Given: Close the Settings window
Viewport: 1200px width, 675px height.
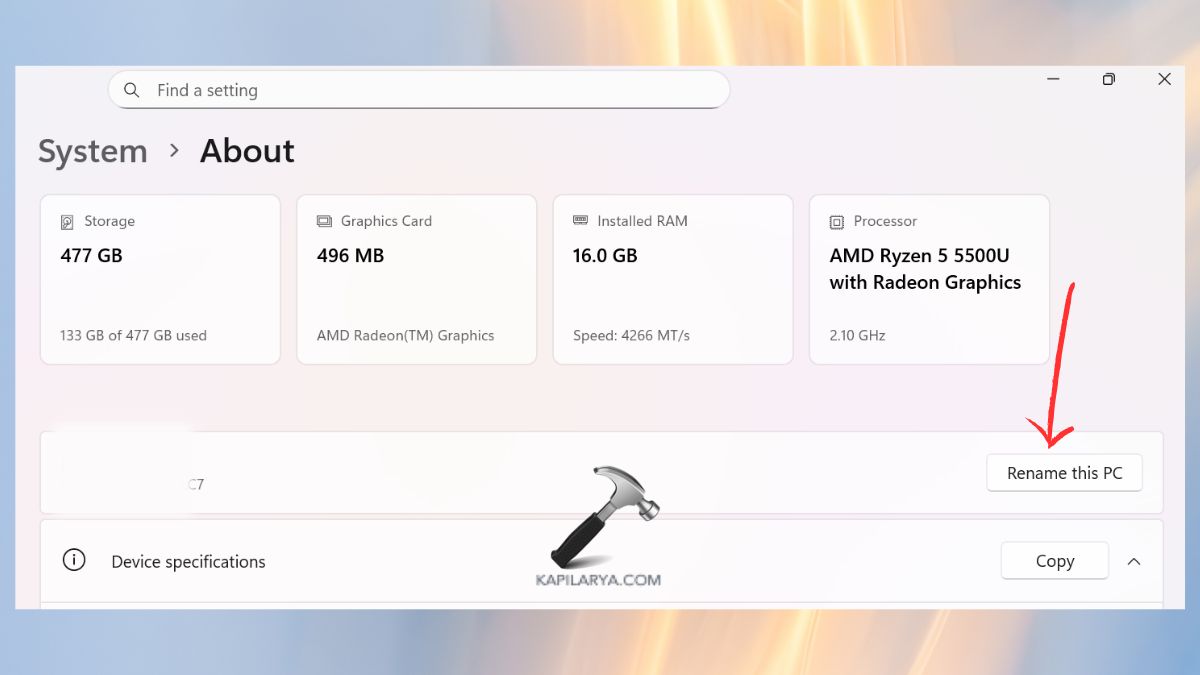Looking at the screenshot, I should 1164,79.
